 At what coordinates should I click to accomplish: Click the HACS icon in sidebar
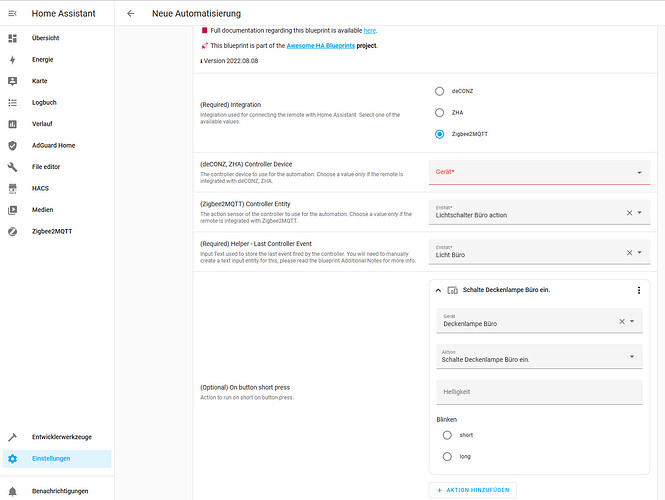pyautogui.click(x=13, y=188)
